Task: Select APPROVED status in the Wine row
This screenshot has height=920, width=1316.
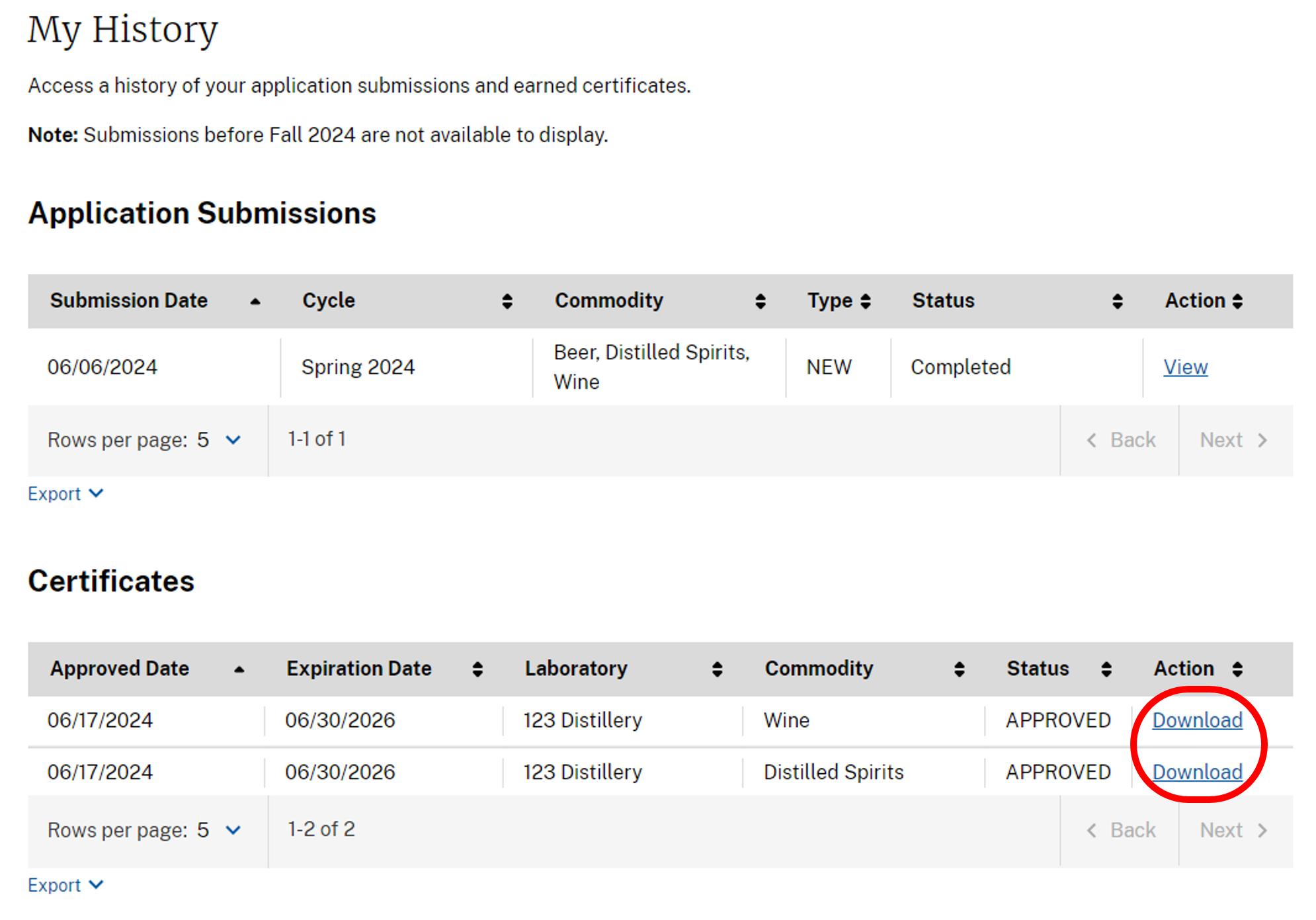Action: coord(1058,720)
